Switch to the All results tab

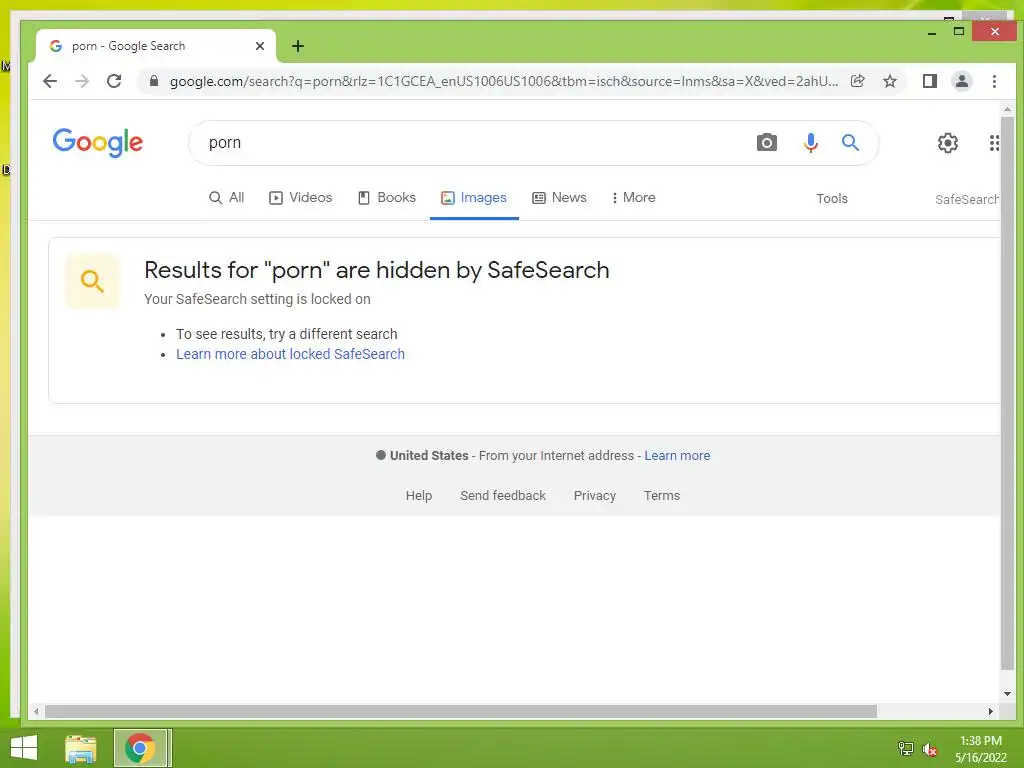[x=226, y=197]
